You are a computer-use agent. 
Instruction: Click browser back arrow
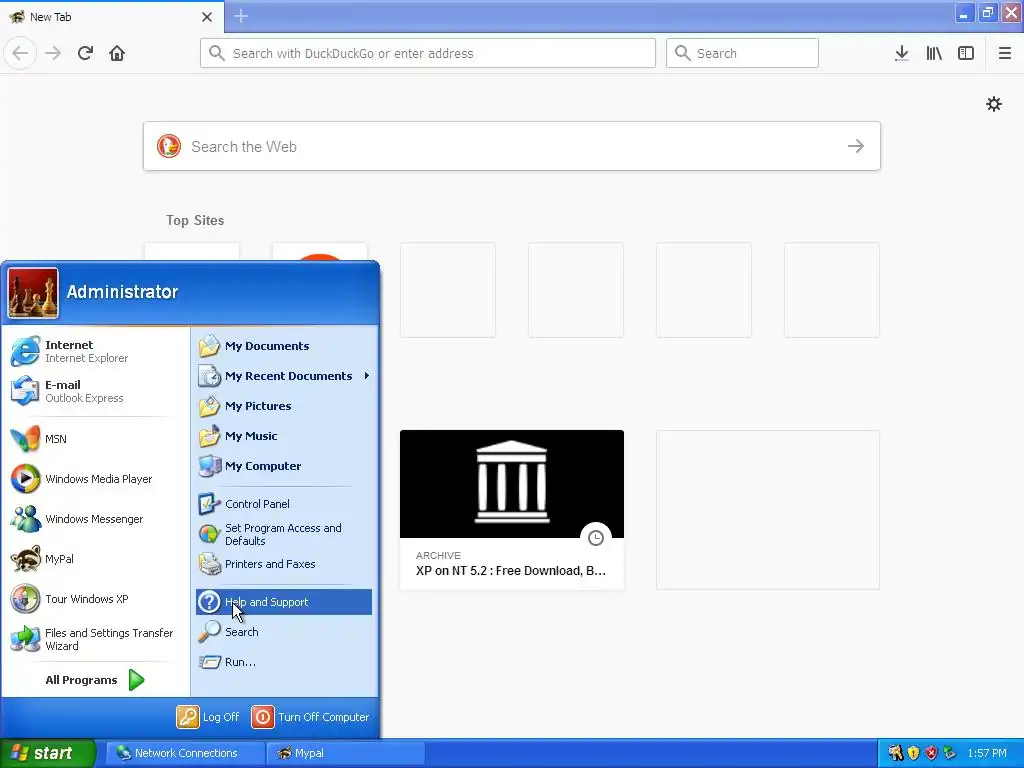pyautogui.click(x=20, y=53)
